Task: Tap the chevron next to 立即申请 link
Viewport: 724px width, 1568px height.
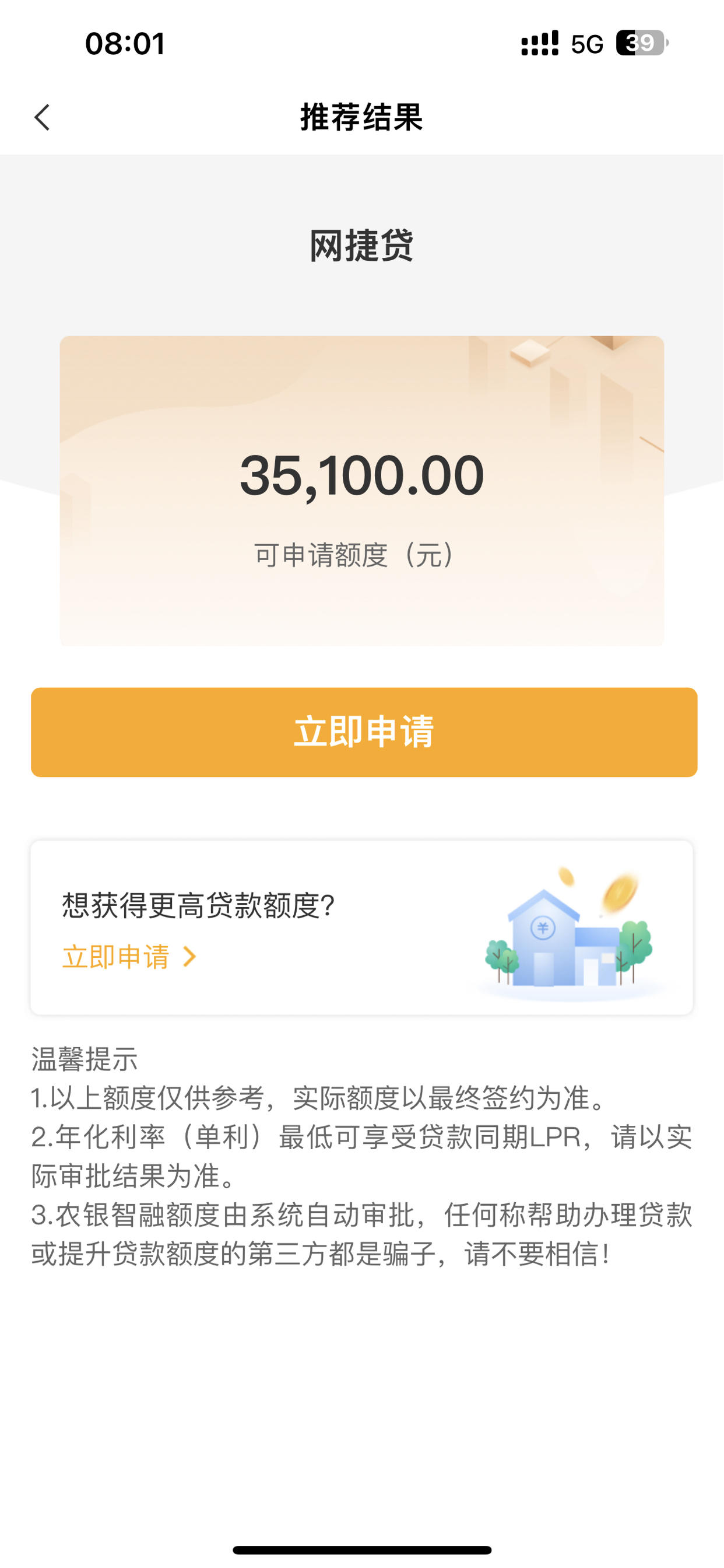Action: pos(190,956)
